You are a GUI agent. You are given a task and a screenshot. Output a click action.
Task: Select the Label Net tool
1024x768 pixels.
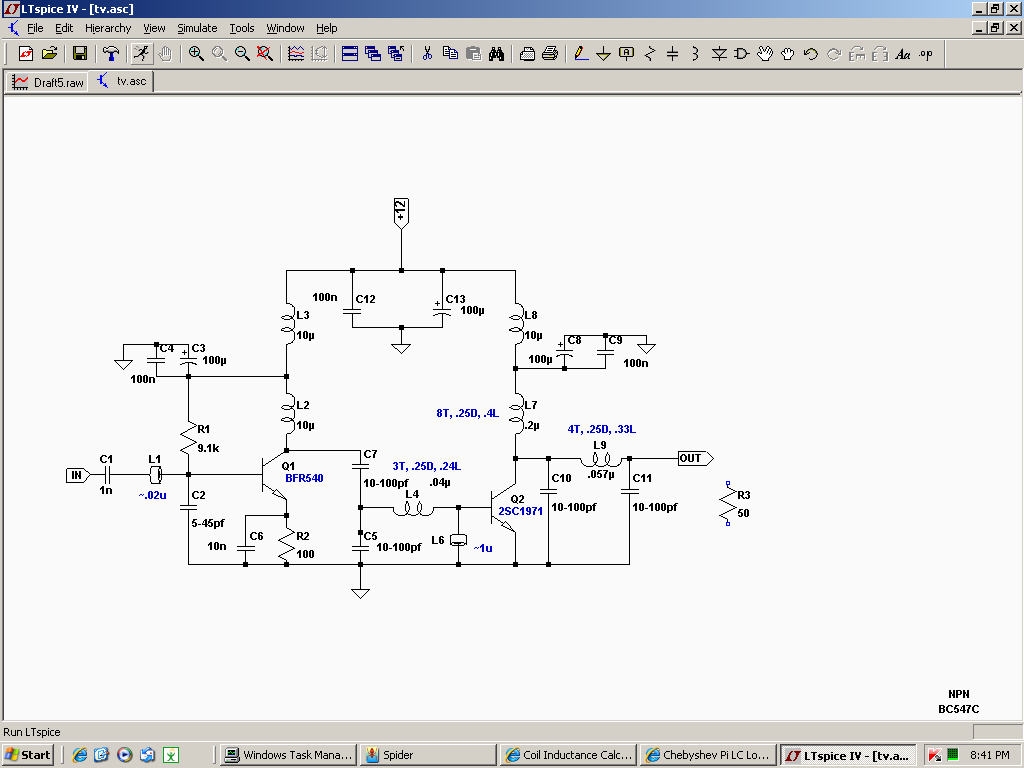click(x=626, y=54)
